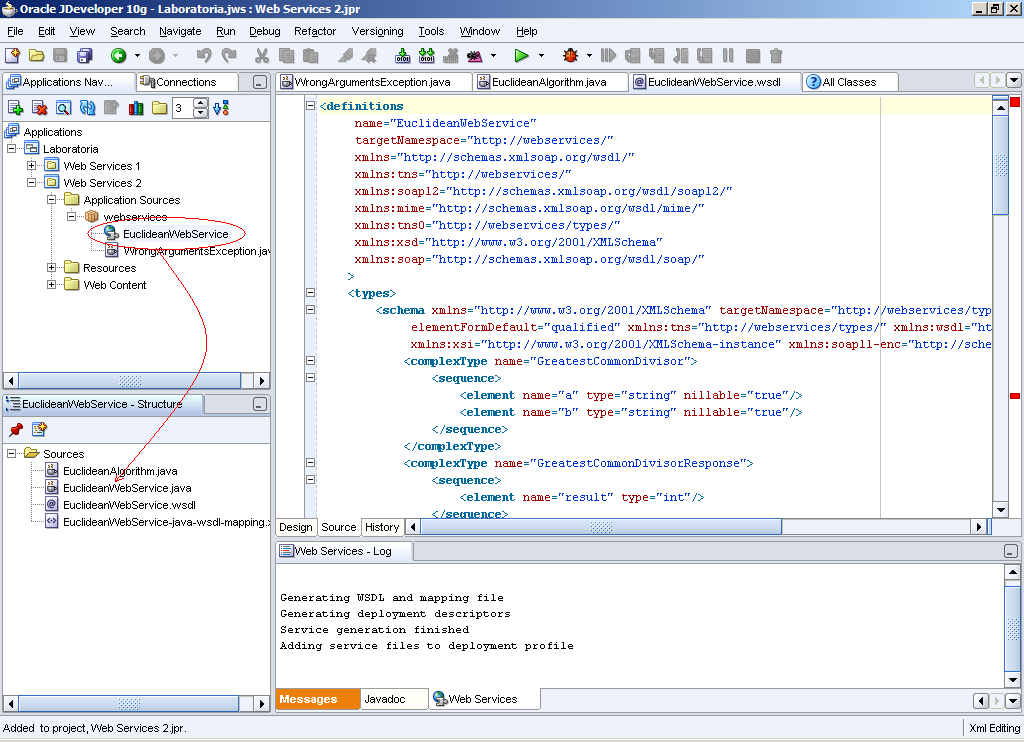This screenshot has width=1024, height=742.
Task: Click the Find magnifier icon in navigator
Action: pos(63,108)
